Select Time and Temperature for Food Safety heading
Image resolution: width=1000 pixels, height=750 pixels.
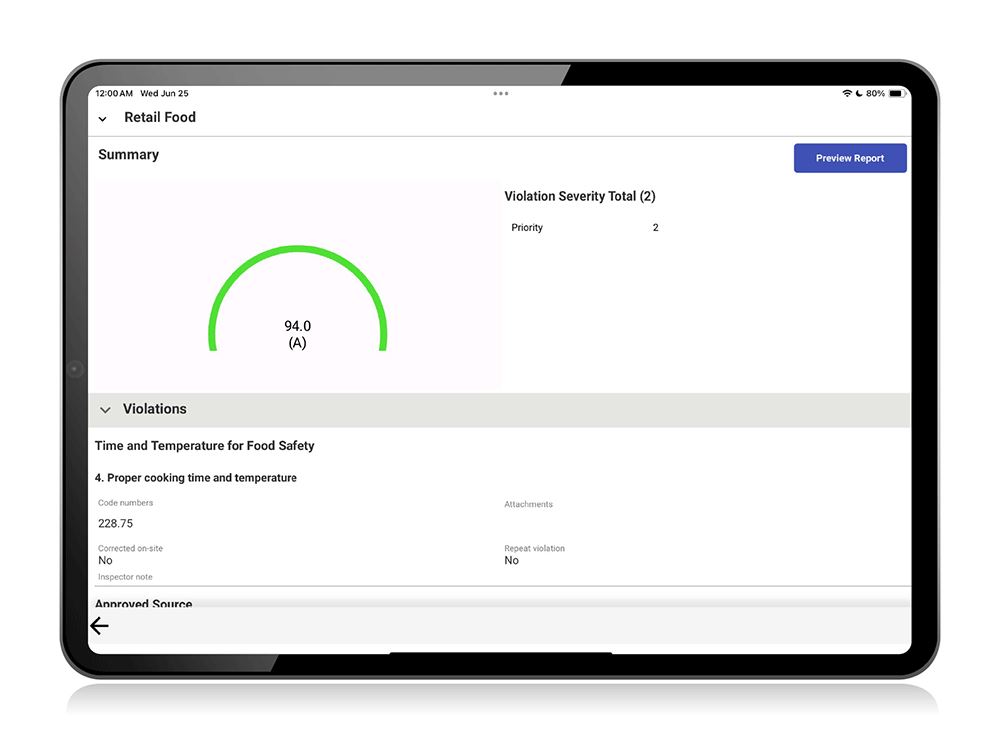point(205,446)
